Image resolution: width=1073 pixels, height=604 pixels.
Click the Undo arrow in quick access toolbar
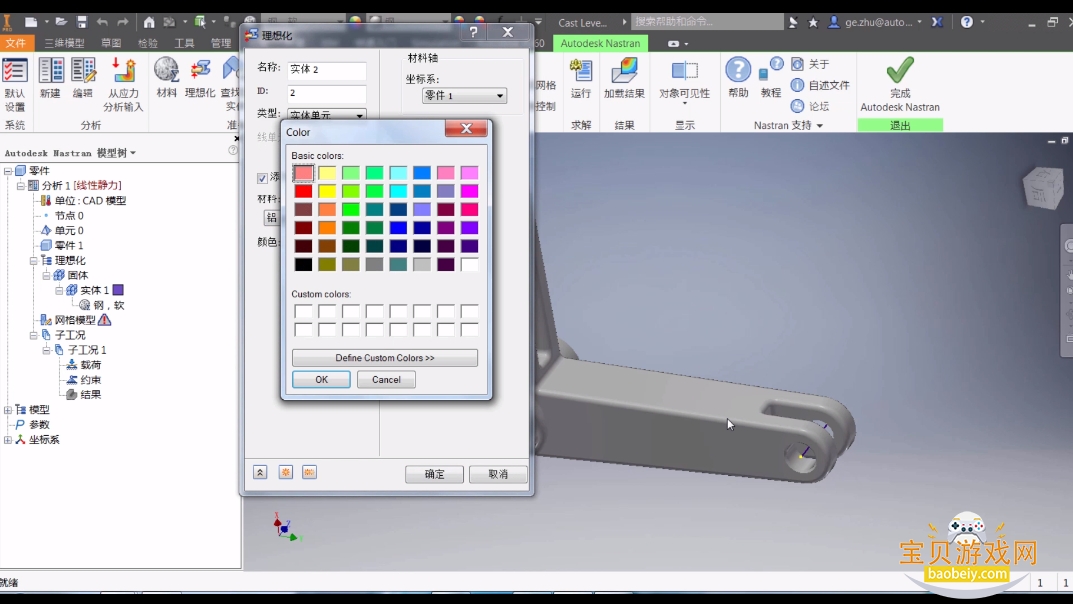(102, 22)
